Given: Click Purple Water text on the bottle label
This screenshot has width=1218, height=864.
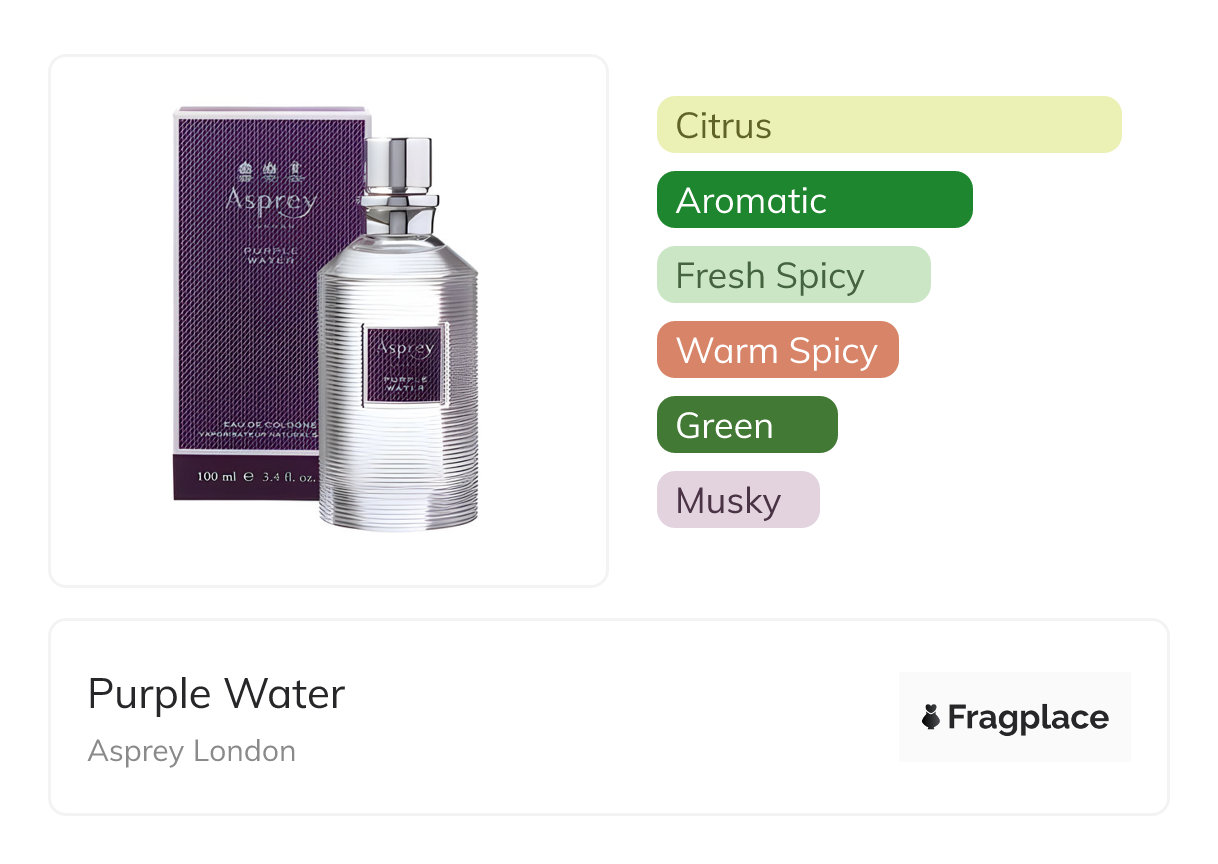Looking at the screenshot, I should [404, 382].
